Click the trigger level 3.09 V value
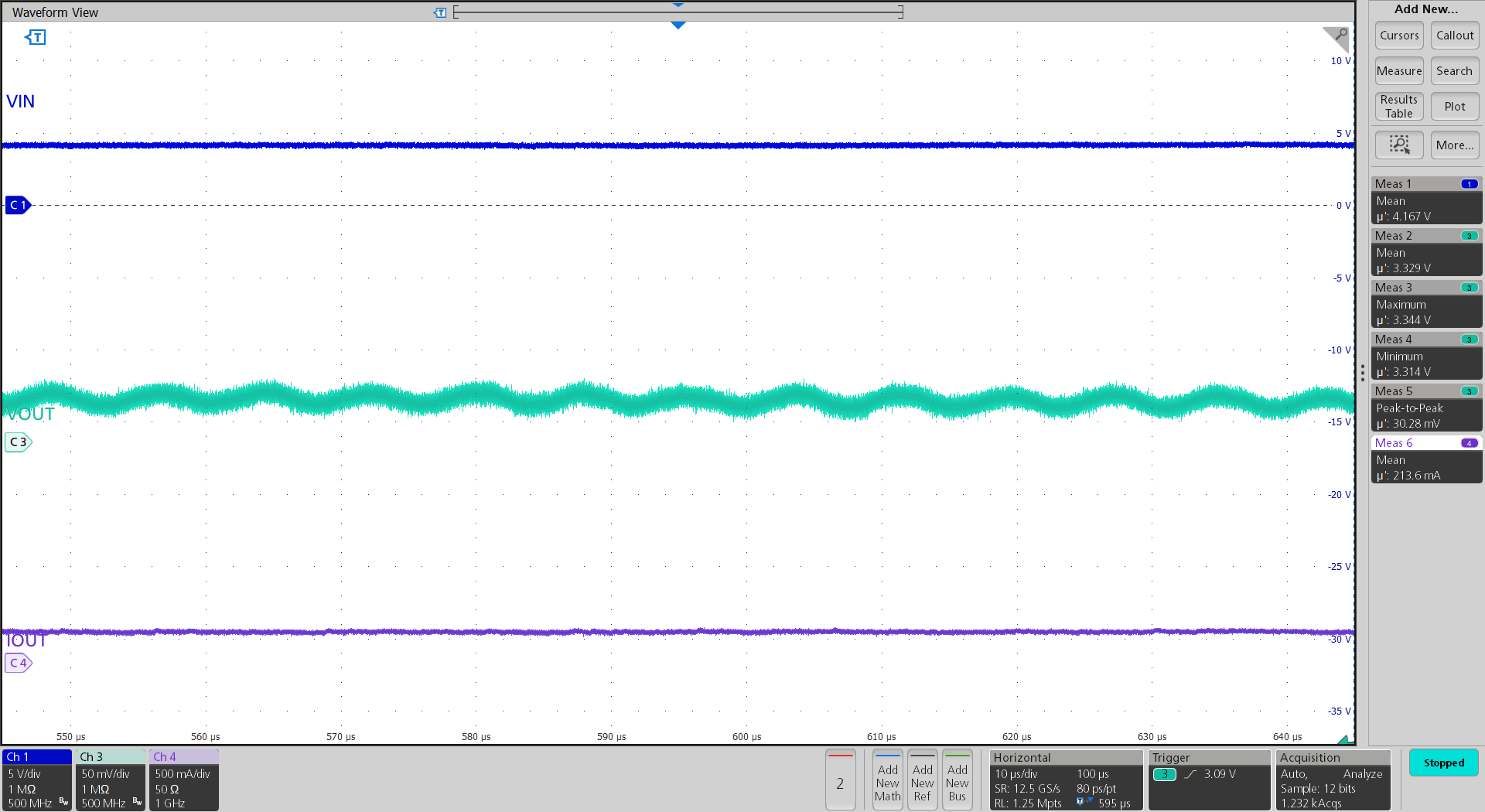The image size is (1485, 812). click(x=1220, y=774)
